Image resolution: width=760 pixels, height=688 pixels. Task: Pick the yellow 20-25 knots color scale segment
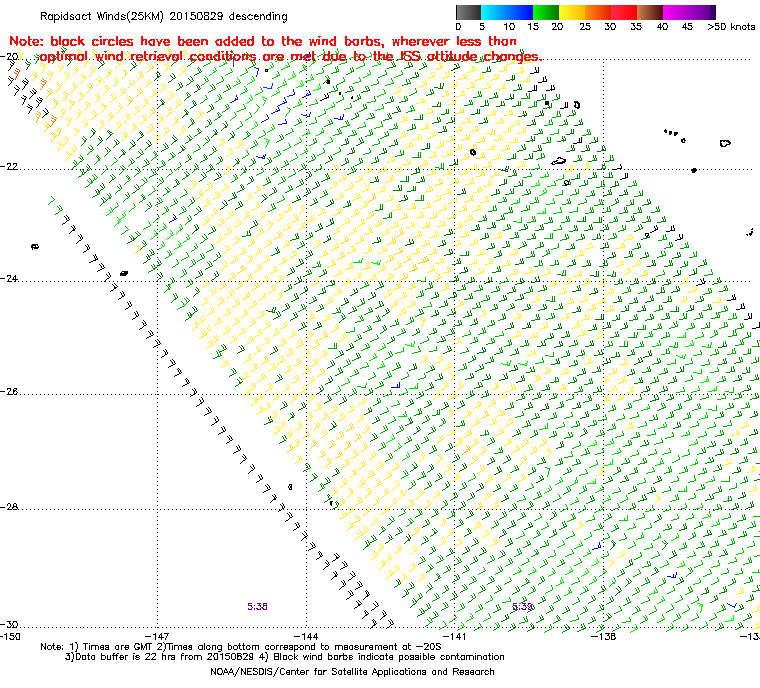[x=572, y=12]
